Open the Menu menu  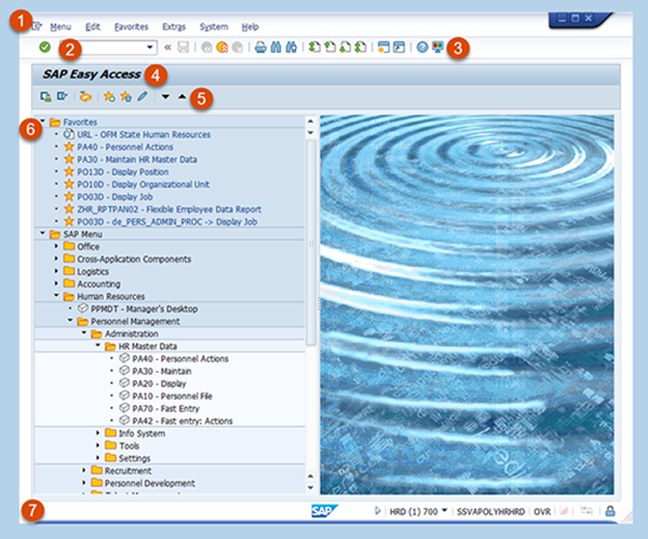pyautogui.click(x=61, y=27)
